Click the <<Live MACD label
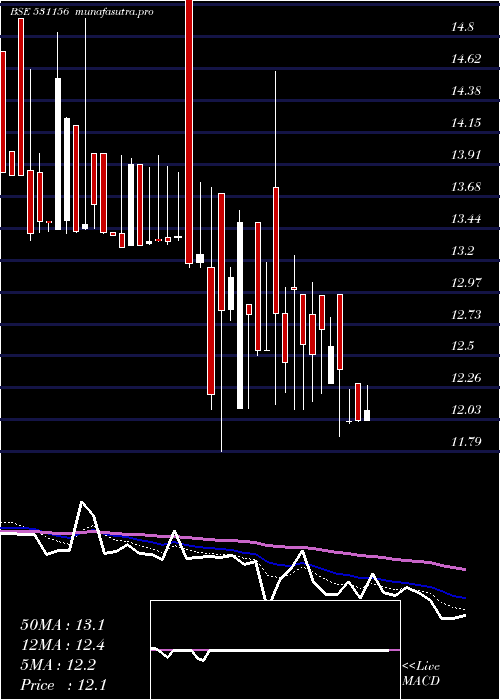The image size is (500, 700). pyautogui.click(x=421, y=674)
